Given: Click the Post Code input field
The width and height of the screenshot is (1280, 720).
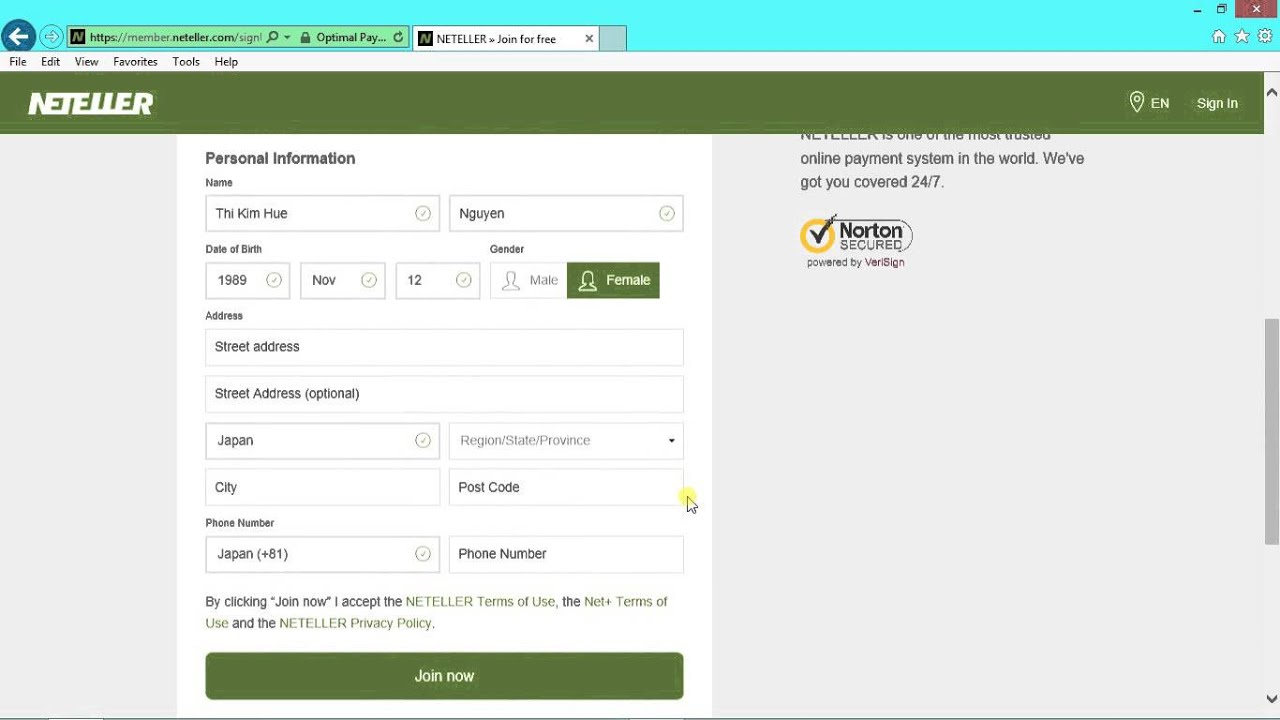Looking at the screenshot, I should click(566, 487).
